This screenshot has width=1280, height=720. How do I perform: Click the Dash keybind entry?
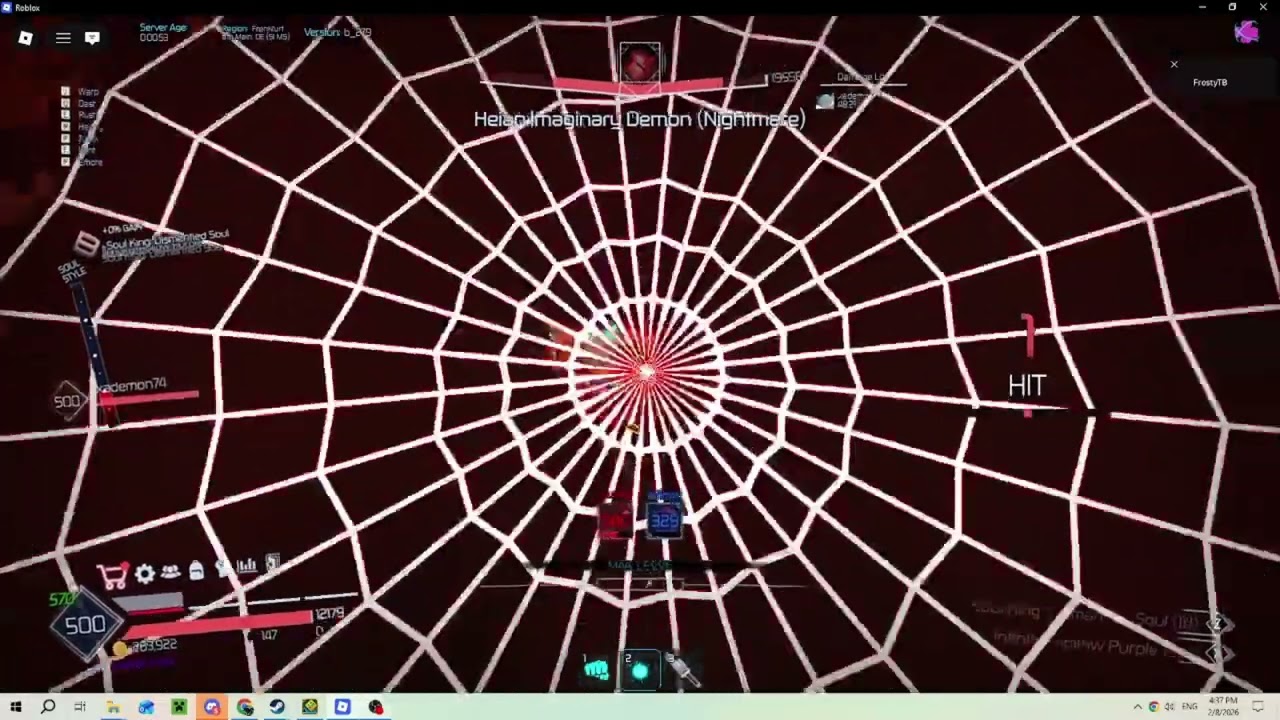coord(79,104)
